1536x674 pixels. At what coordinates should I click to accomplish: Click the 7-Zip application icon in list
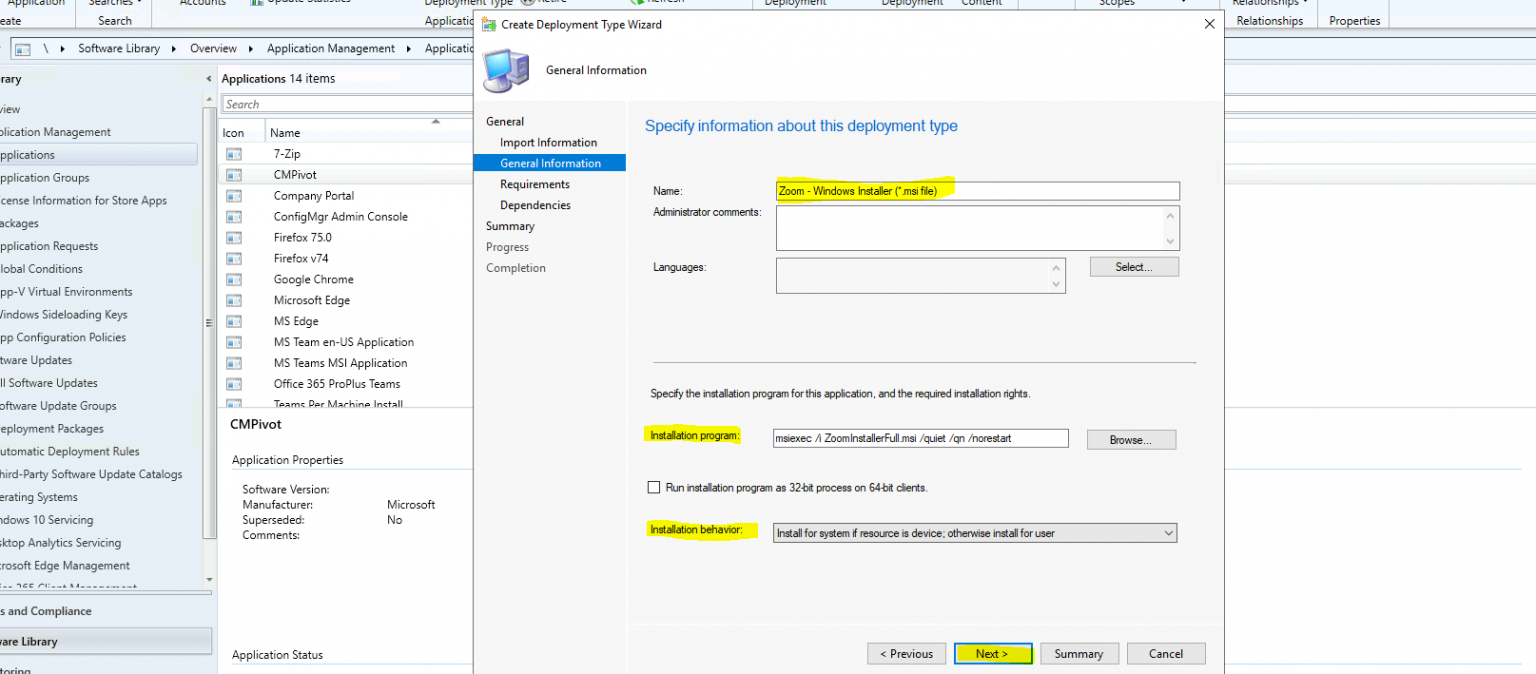click(234, 154)
